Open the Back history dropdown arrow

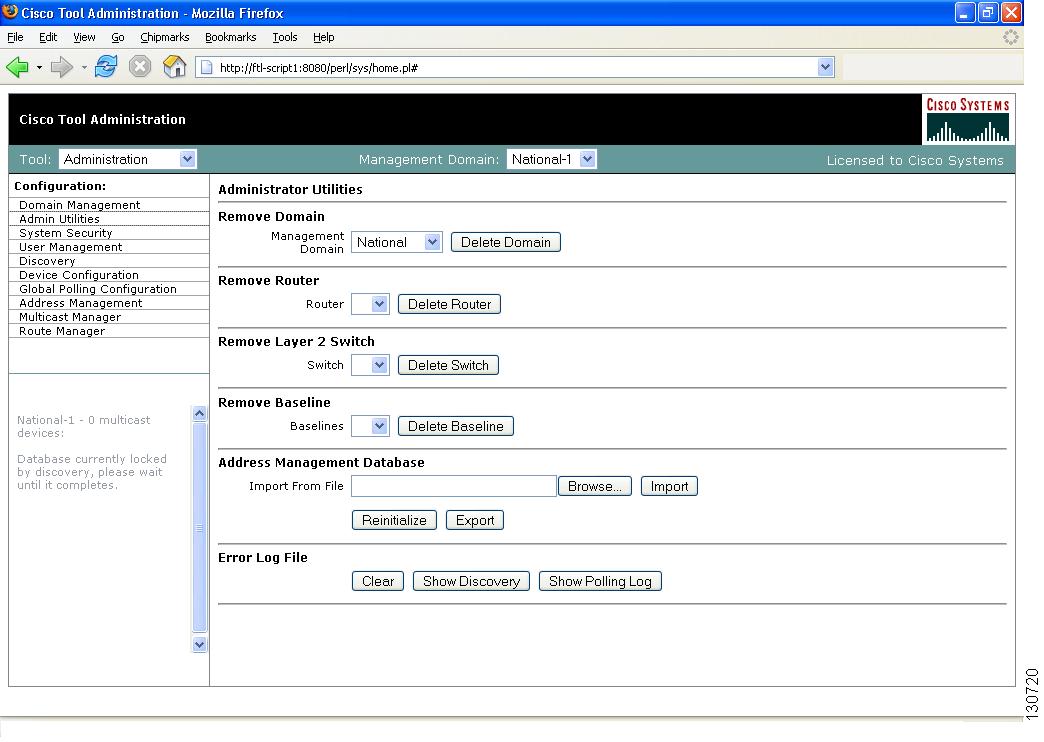coord(39,67)
